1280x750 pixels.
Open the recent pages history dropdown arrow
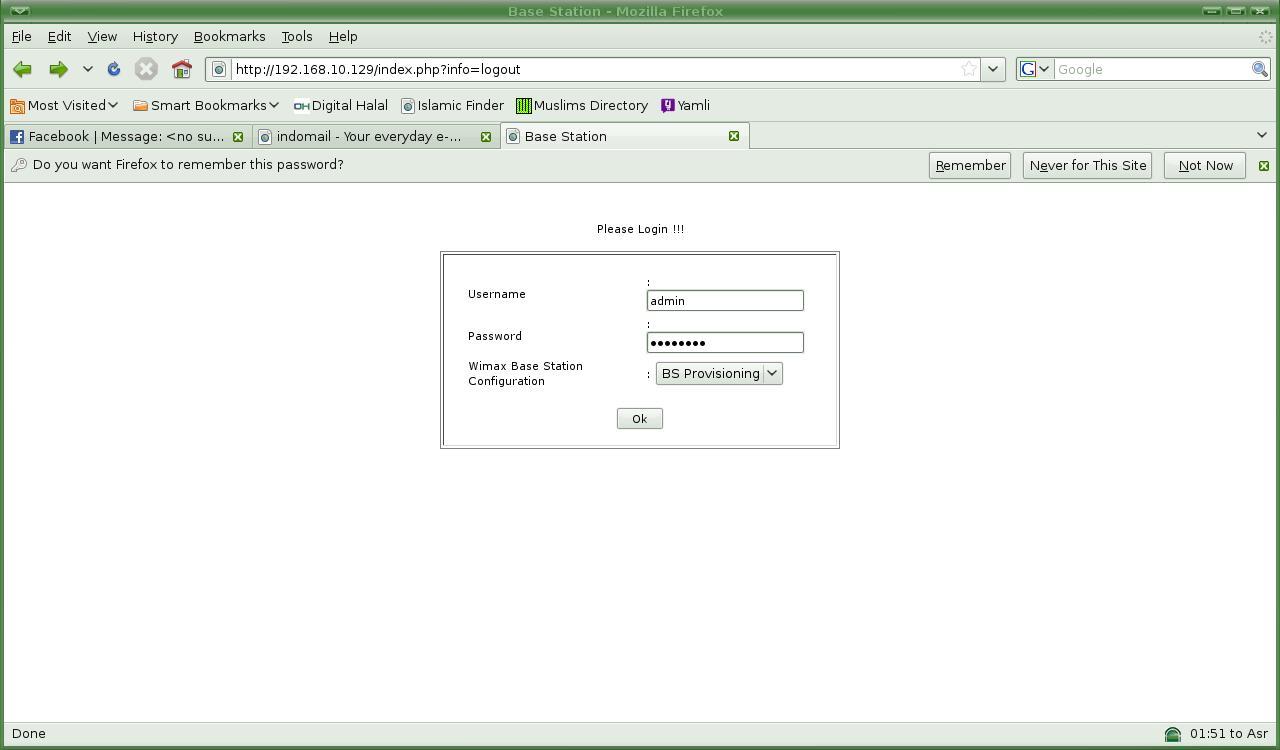pyautogui.click(x=87, y=69)
